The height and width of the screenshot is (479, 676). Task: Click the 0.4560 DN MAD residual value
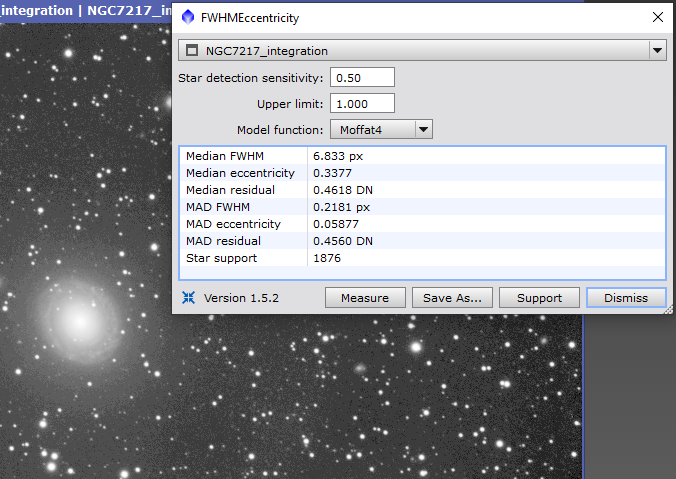[343, 241]
